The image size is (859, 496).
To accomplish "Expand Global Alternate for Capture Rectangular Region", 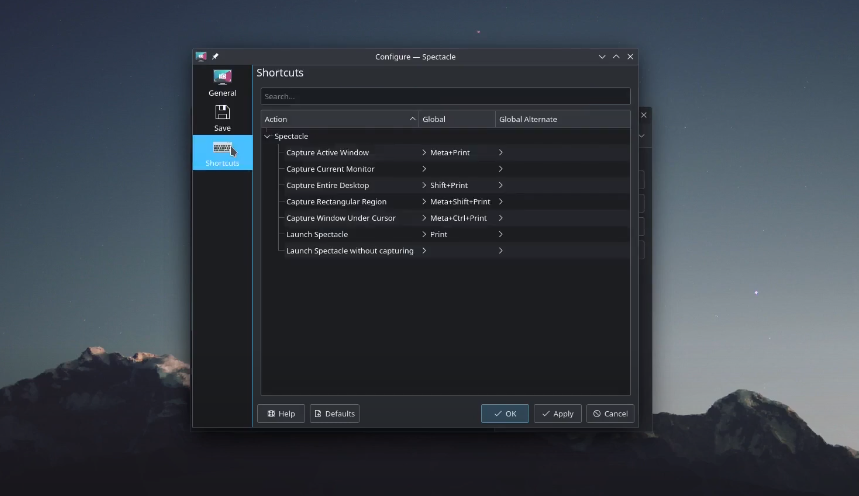I will click(500, 202).
